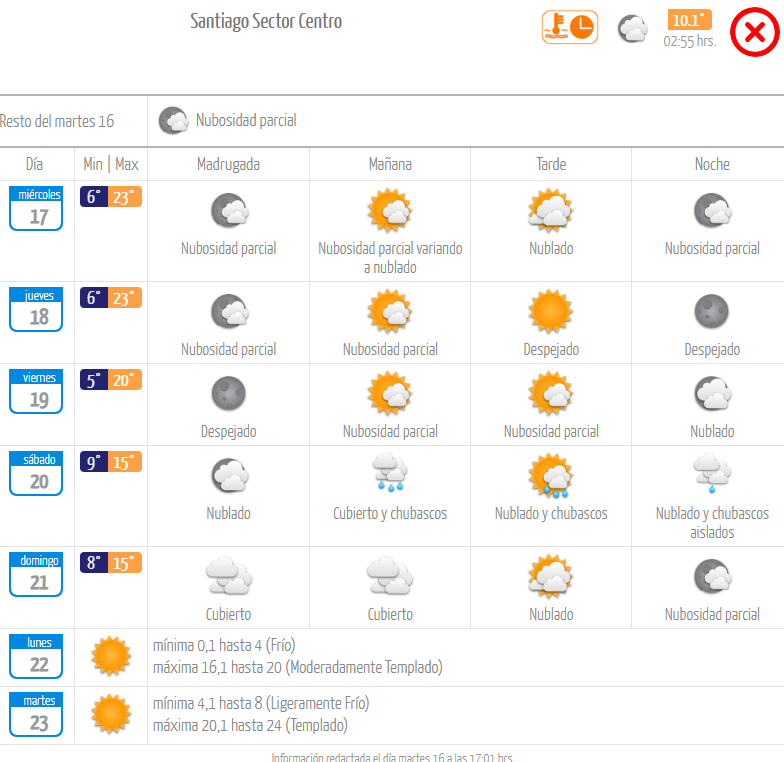This screenshot has width=784, height=762.
Task: Select the miércoles 17 calendar badge
Action: pyautogui.click(x=36, y=208)
